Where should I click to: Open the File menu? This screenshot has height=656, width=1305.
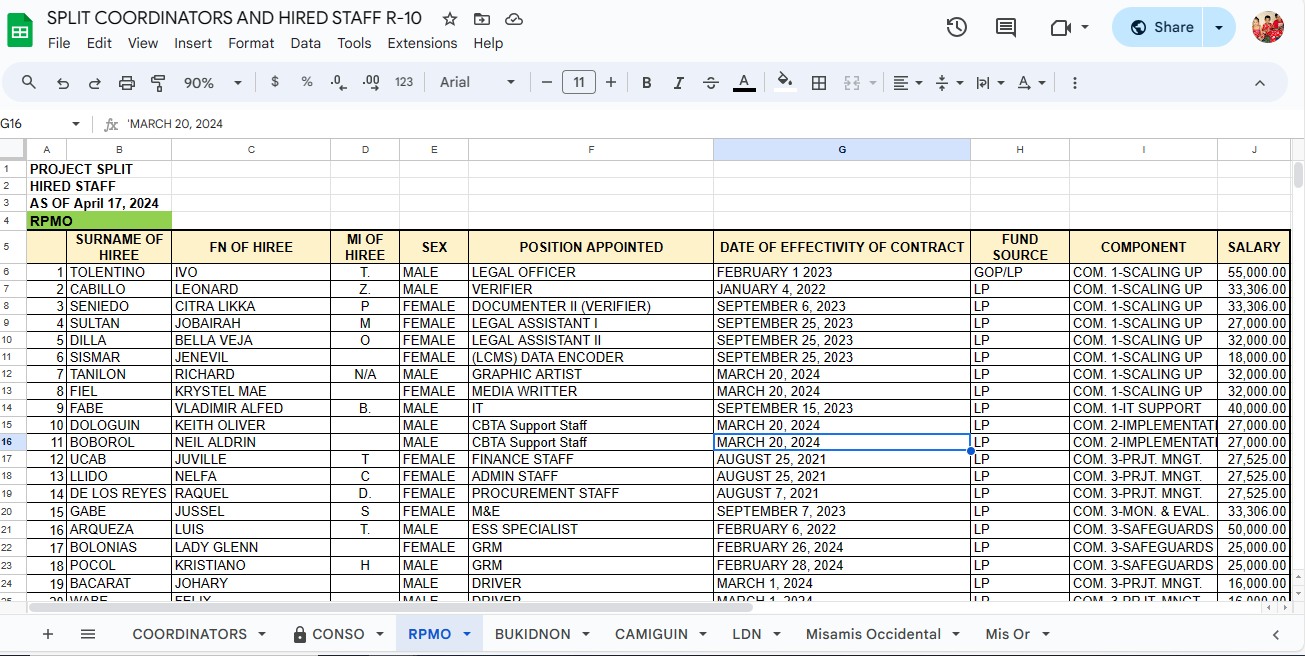coord(59,43)
